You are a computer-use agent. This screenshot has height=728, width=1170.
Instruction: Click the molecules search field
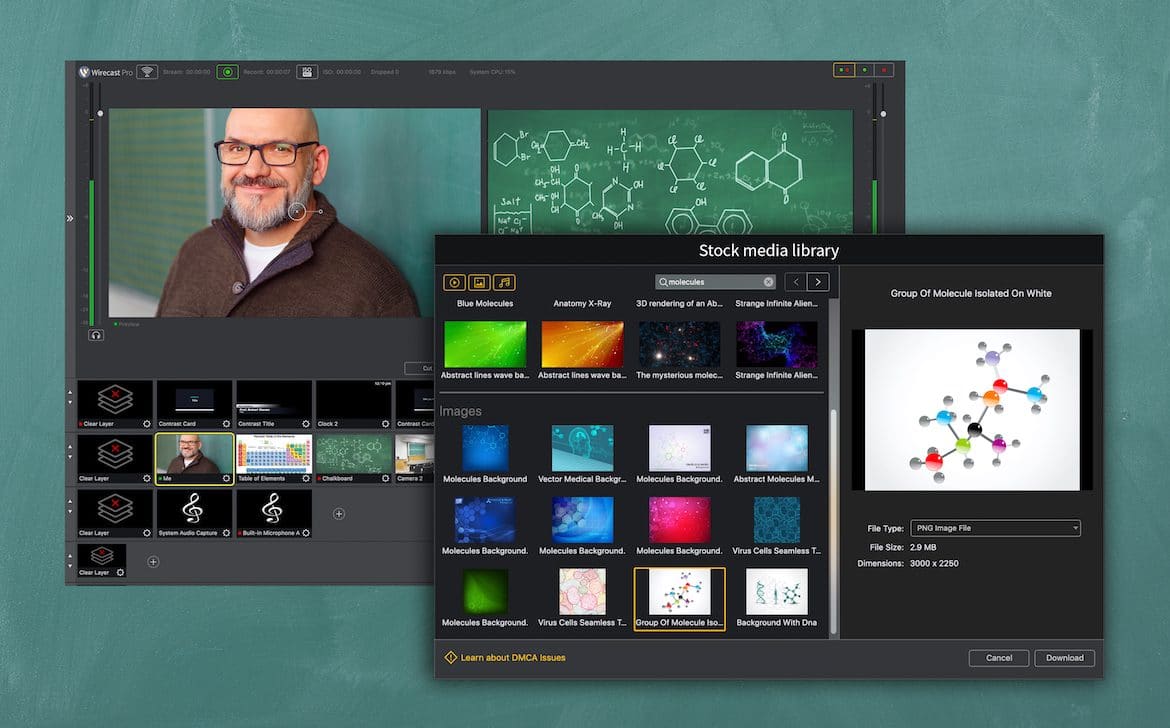tap(715, 282)
